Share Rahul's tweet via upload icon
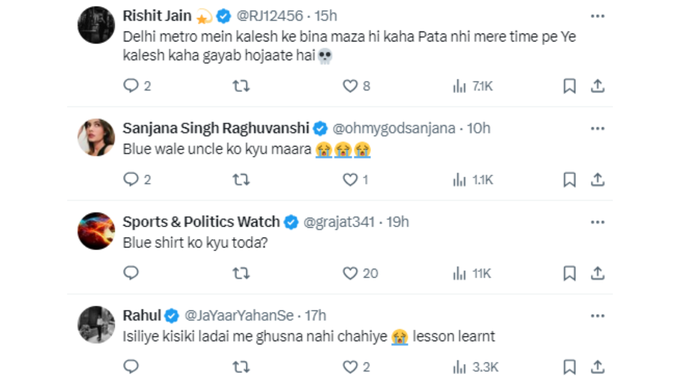Image resolution: width=680 pixels, height=383 pixels. tap(598, 367)
